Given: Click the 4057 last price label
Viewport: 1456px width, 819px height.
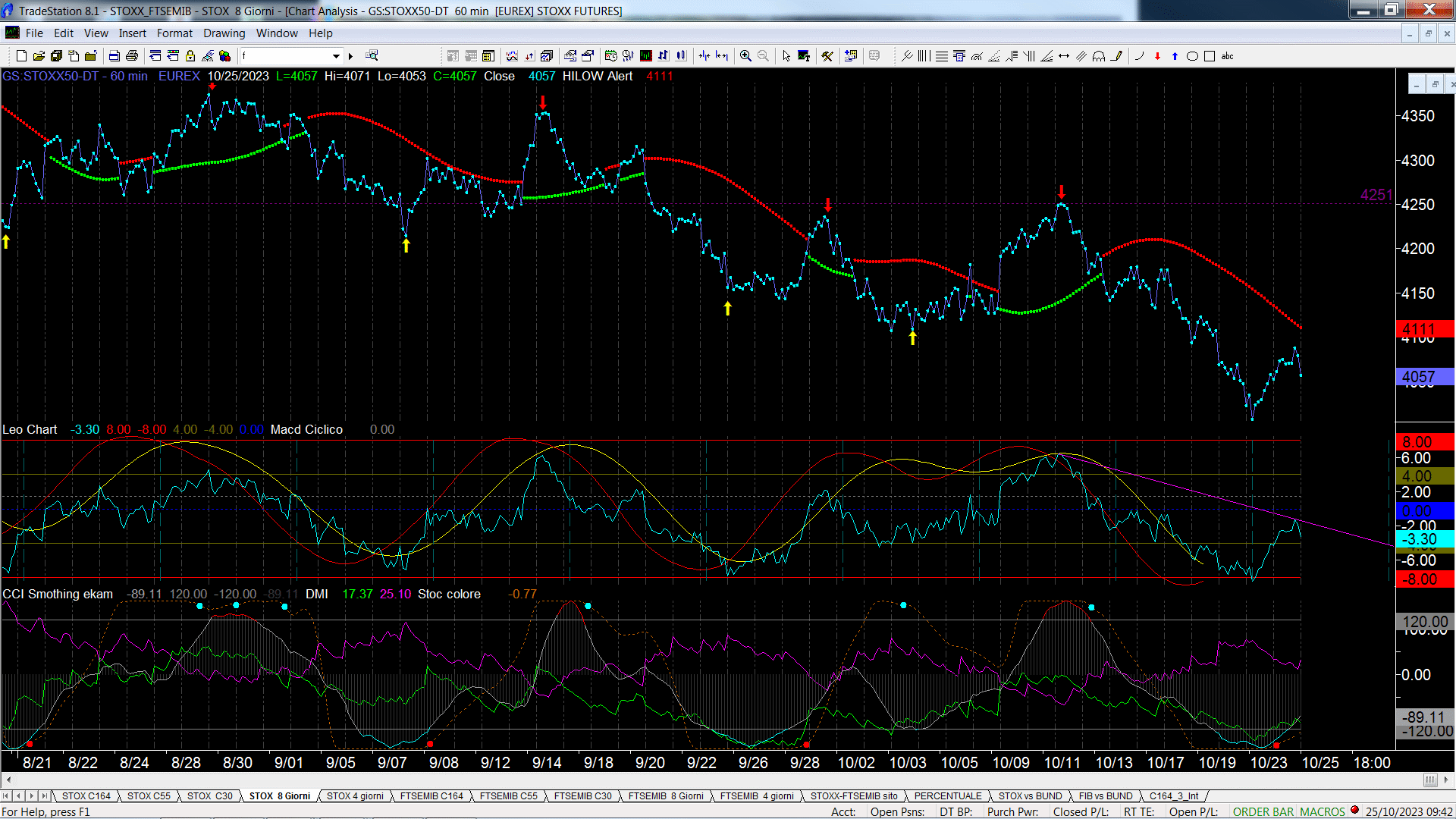Looking at the screenshot, I should tap(1425, 377).
